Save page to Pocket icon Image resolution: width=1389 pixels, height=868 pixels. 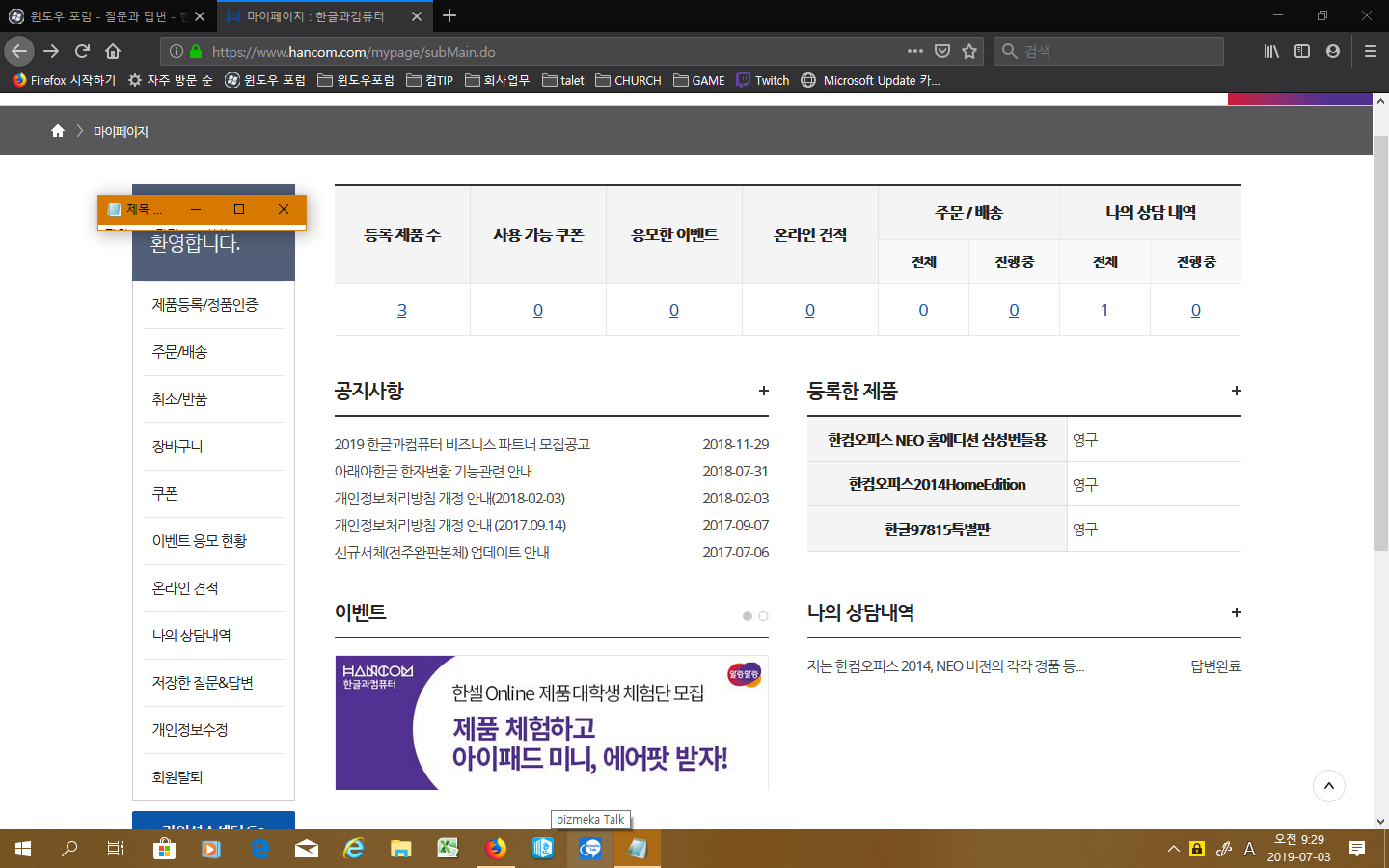click(x=942, y=51)
